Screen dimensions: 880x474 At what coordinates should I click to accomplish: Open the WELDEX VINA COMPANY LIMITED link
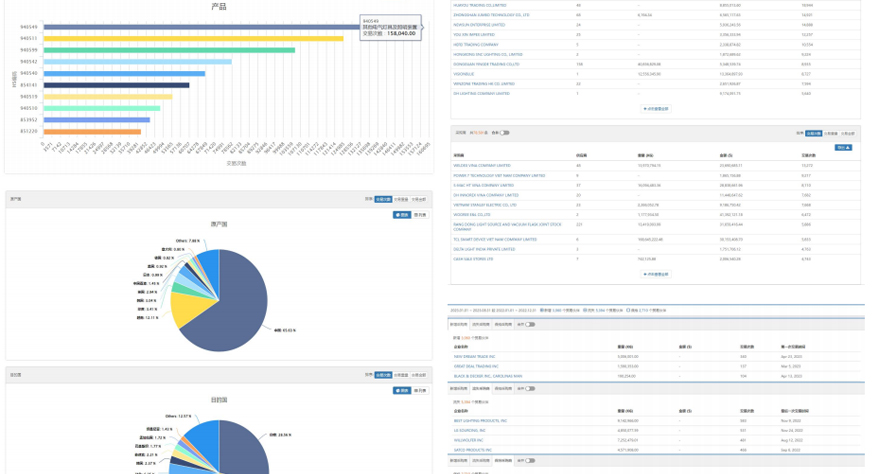coord(482,166)
